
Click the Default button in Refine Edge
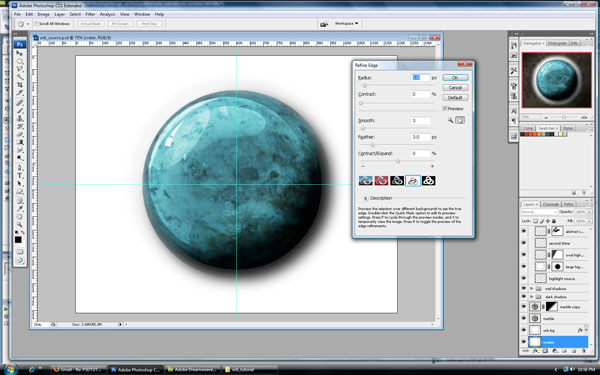point(455,98)
